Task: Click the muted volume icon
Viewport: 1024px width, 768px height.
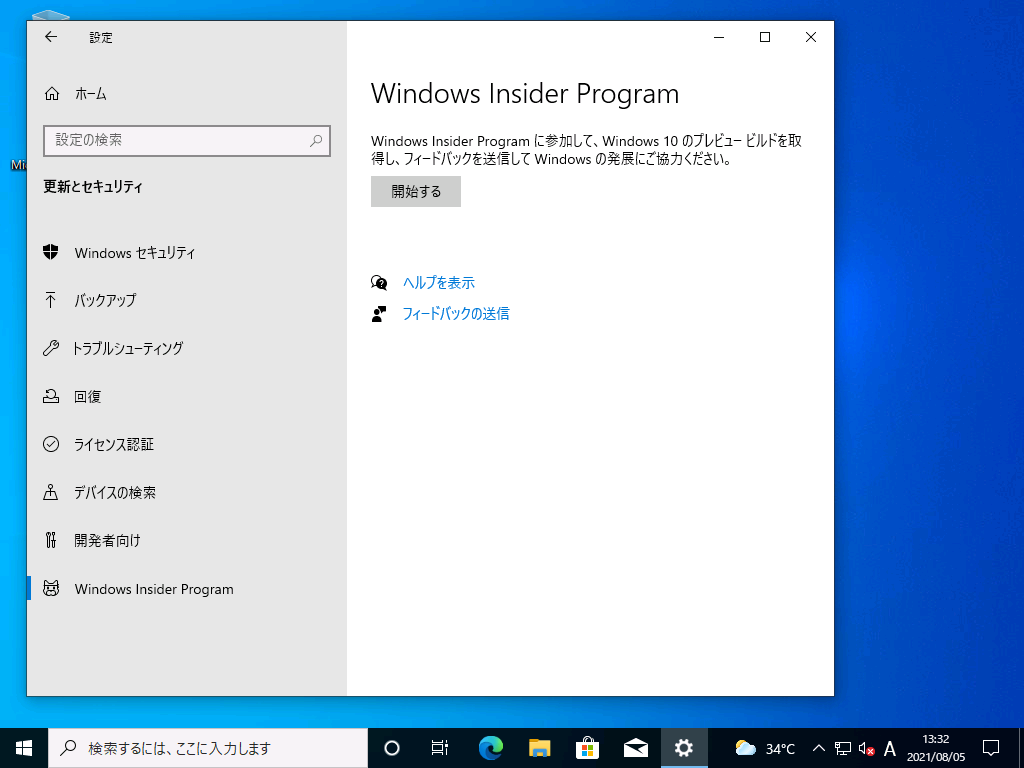Action: pyautogui.click(x=867, y=749)
